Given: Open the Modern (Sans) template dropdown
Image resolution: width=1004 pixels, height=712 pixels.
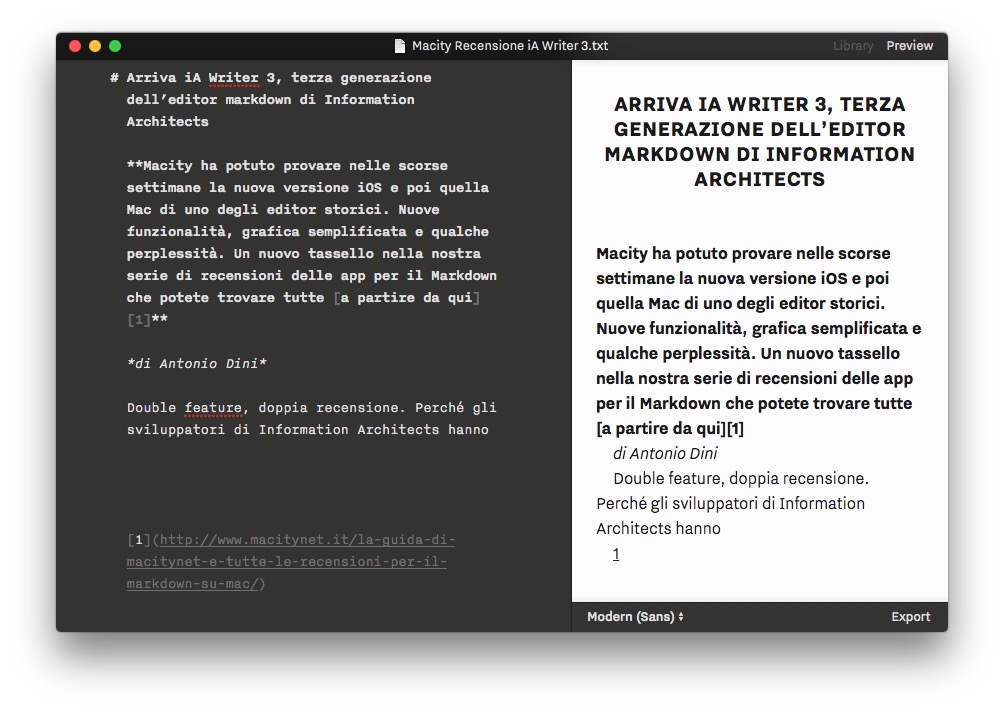Looking at the screenshot, I should click(x=635, y=617).
